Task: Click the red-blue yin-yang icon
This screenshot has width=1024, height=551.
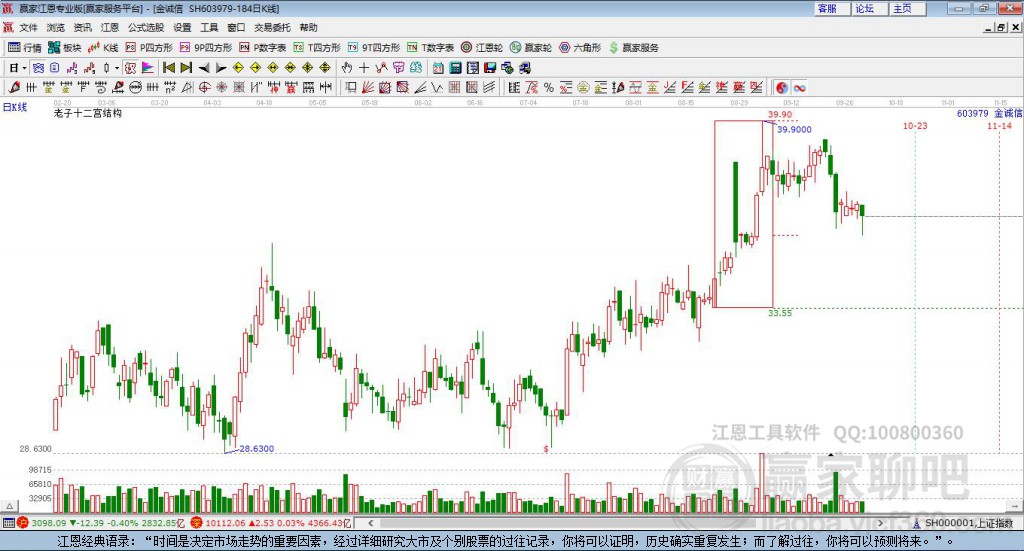Action: [782, 87]
